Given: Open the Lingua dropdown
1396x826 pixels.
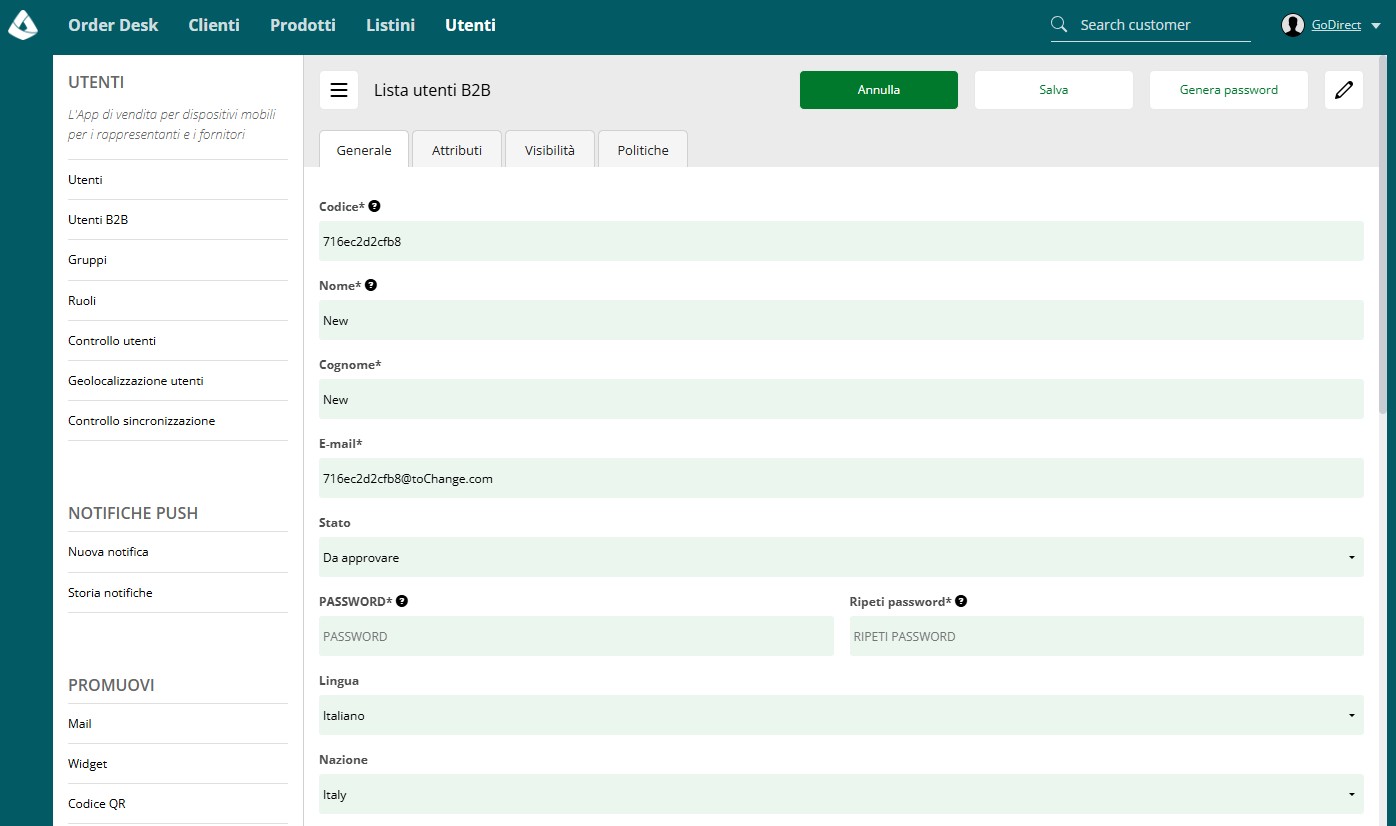Looking at the screenshot, I should tap(841, 715).
